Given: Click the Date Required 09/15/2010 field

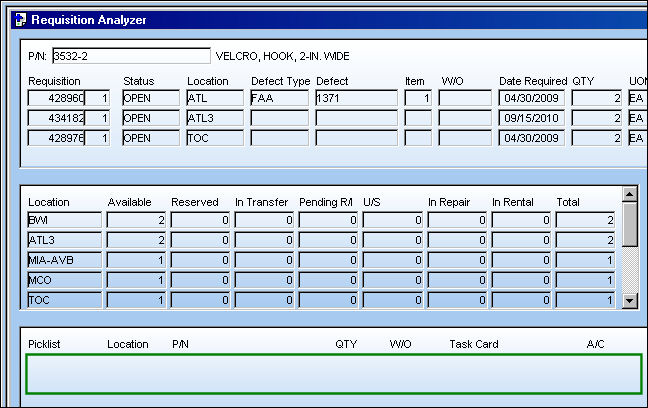Looking at the screenshot, I should pyautogui.click(x=531, y=118).
